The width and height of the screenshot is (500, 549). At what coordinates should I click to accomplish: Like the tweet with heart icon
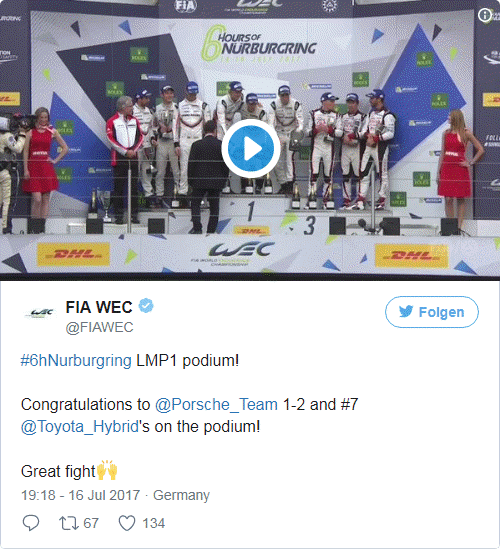tap(127, 523)
